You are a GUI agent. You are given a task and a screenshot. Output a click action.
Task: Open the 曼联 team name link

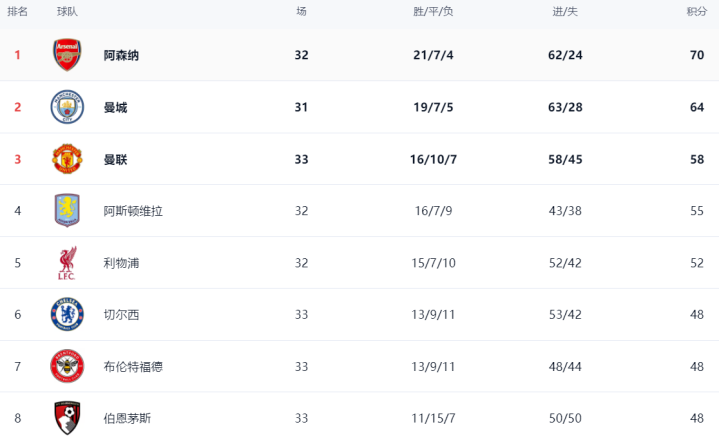pos(115,159)
